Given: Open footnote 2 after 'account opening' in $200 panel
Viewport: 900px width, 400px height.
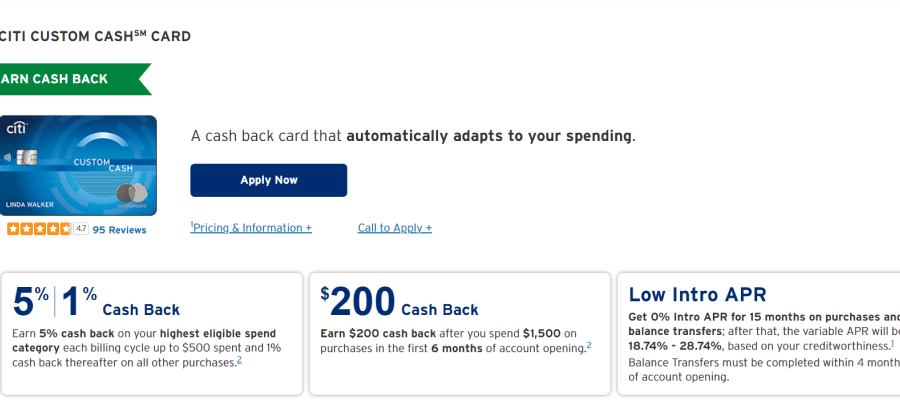Looking at the screenshot, I should tap(589, 345).
